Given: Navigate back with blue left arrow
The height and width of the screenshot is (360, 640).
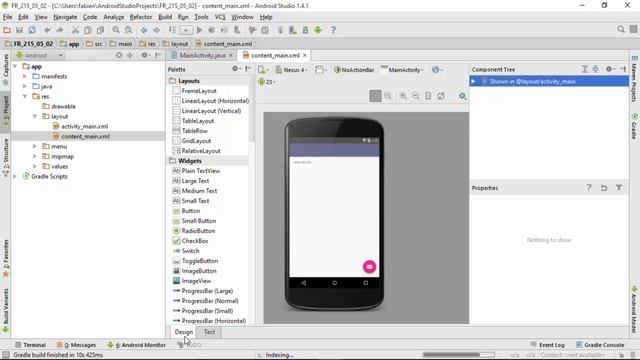Looking at the screenshot, I should tap(144, 30).
